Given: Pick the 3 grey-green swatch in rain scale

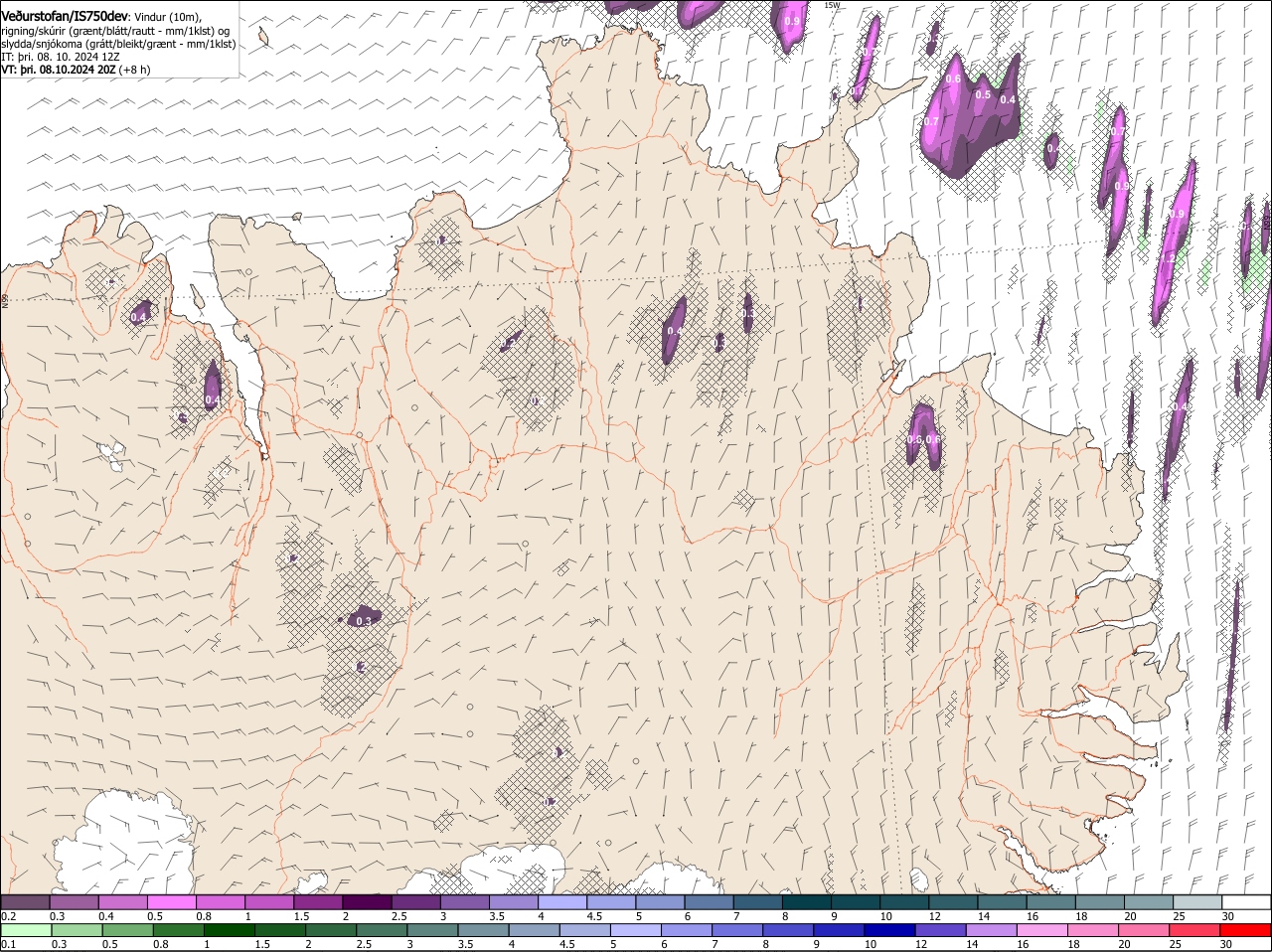Looking at the screenshot, I should [x=431, y=930].
